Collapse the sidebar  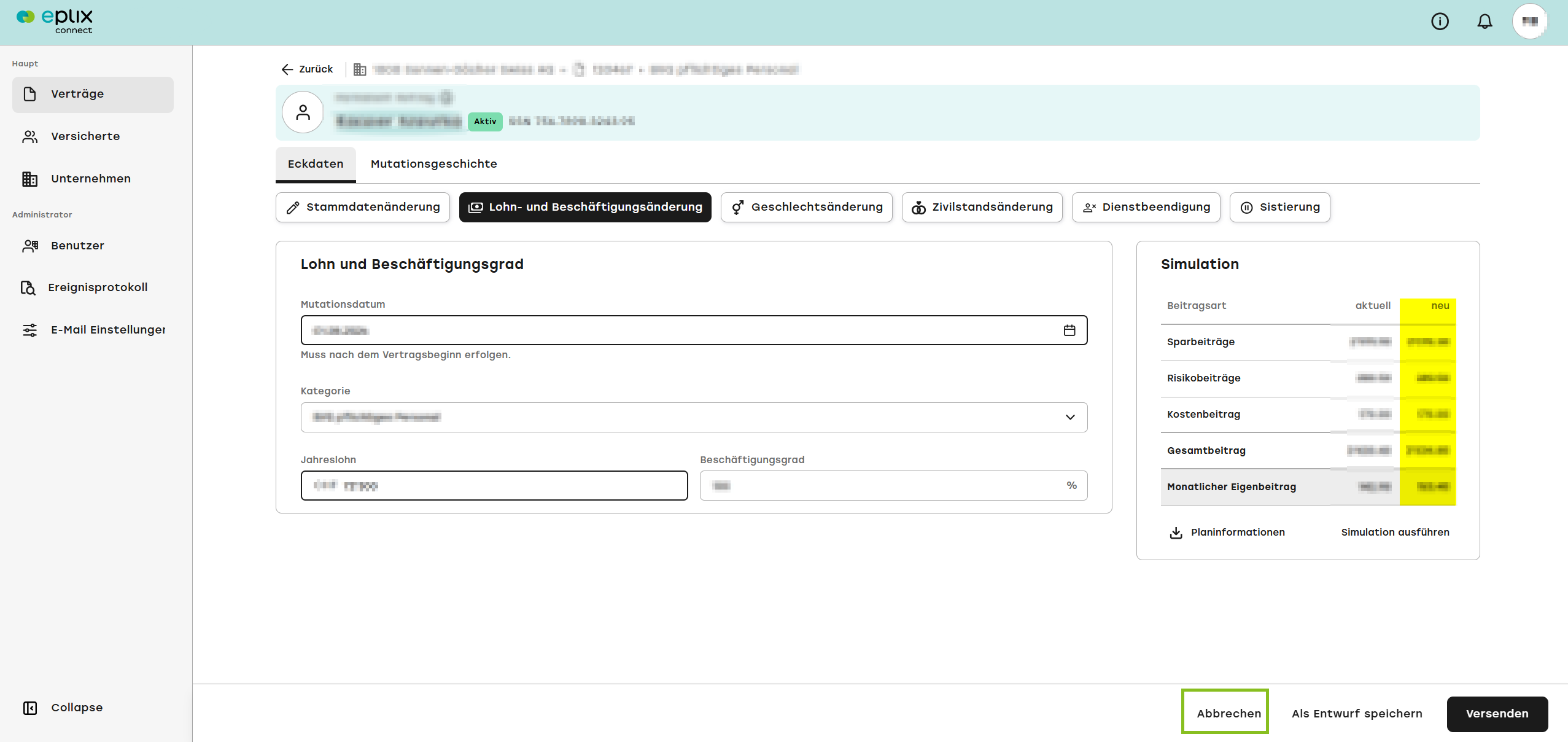pos(63,708)
